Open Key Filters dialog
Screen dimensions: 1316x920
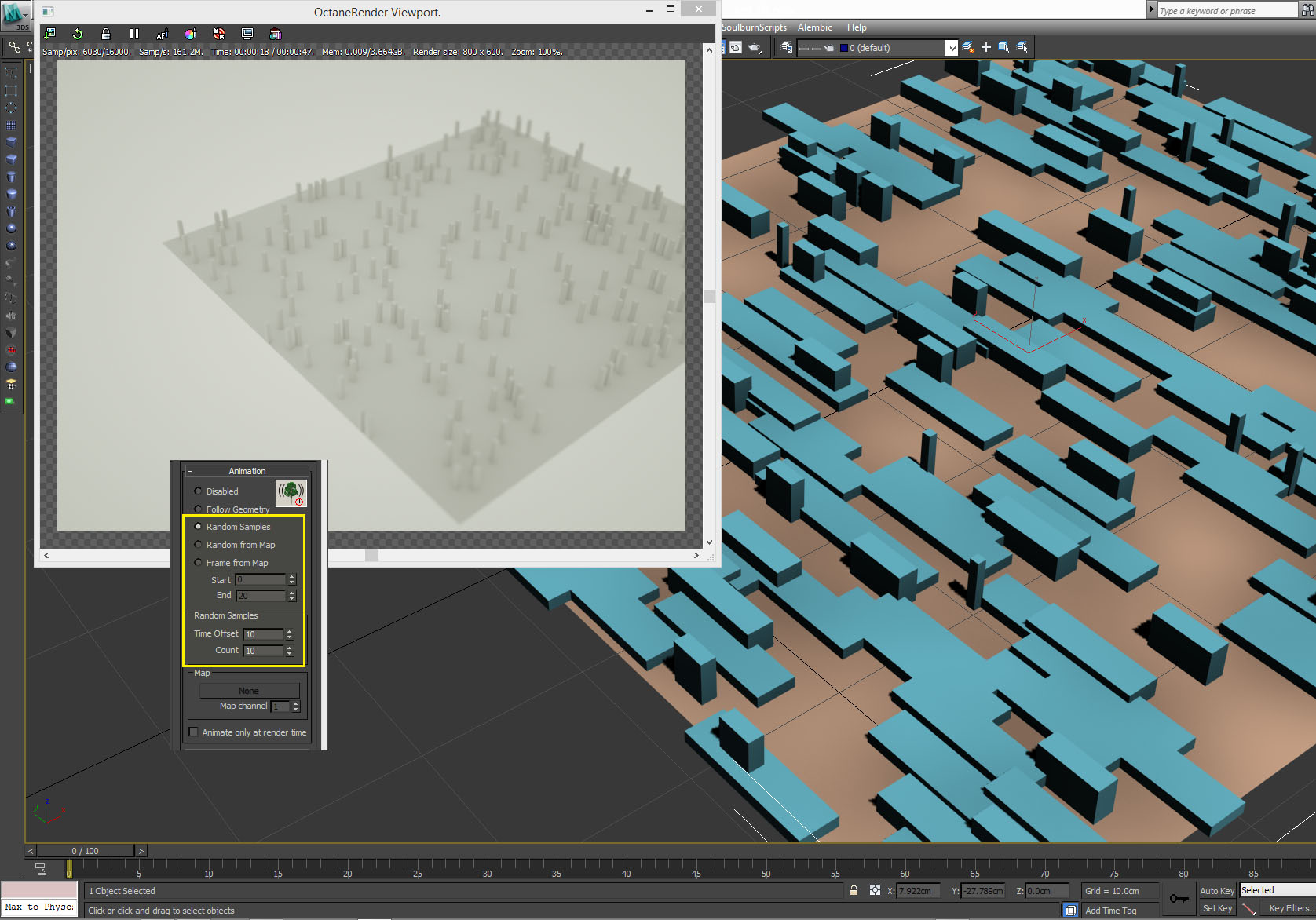(1289, 908)
